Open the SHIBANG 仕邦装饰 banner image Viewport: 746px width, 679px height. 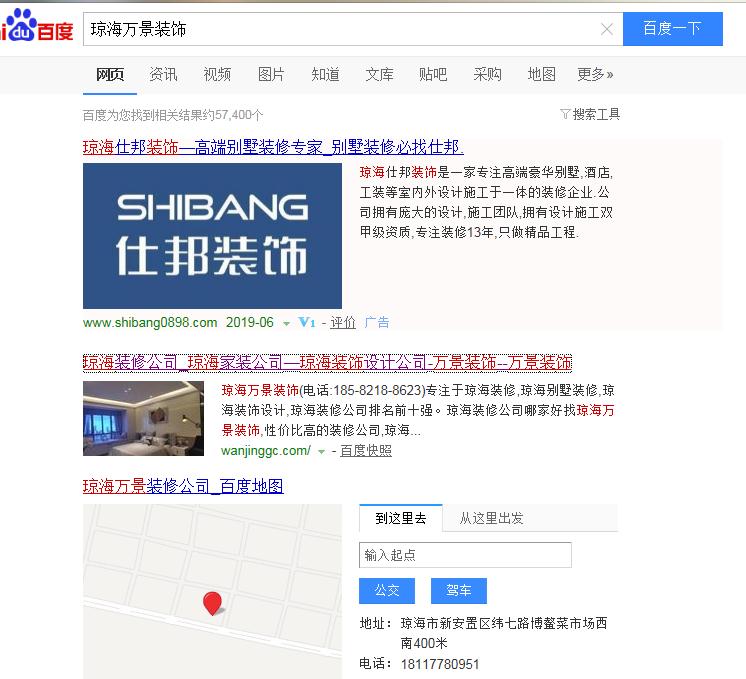click(212, 236)
